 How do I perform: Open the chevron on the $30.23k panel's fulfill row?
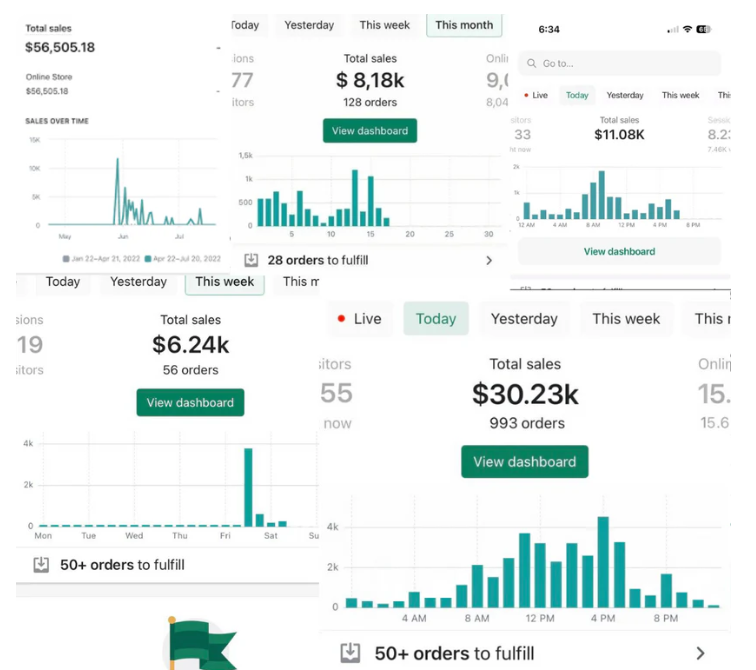click(x=701, y=654)
